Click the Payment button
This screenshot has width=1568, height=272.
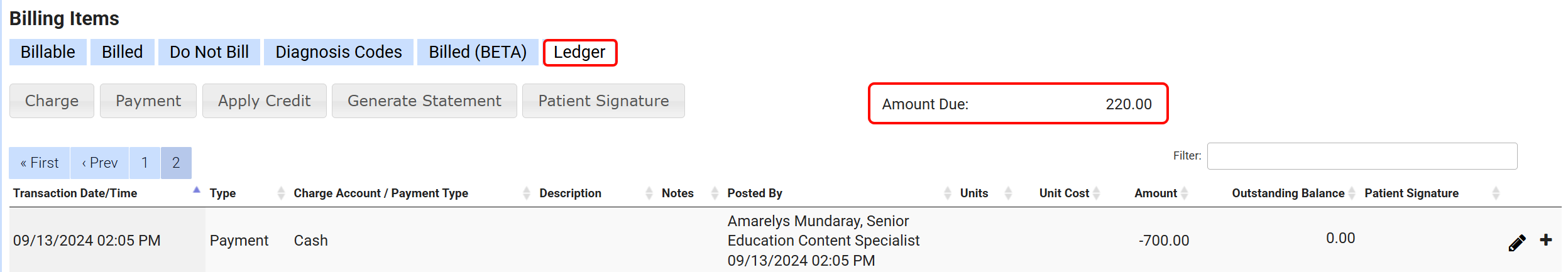(148, 101)
